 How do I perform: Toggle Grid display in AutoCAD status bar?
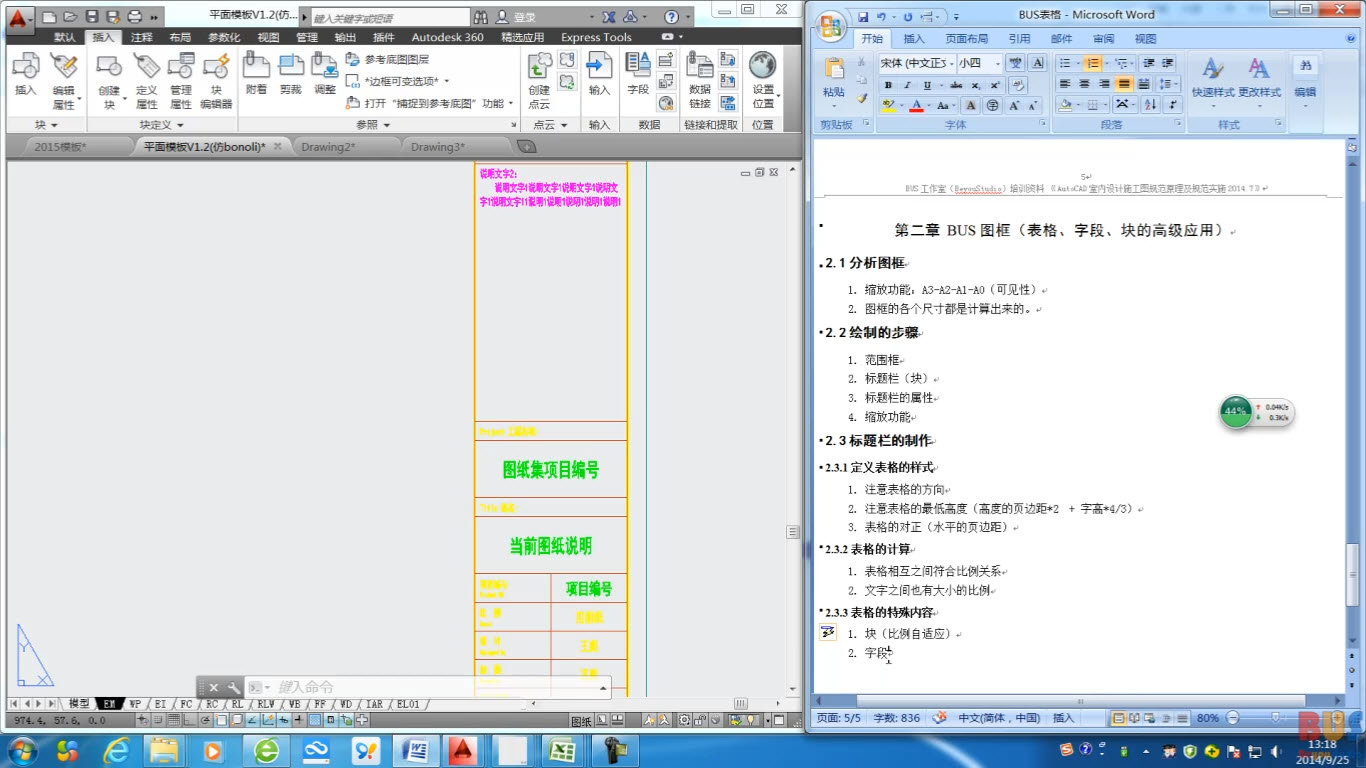coord(174,720)
